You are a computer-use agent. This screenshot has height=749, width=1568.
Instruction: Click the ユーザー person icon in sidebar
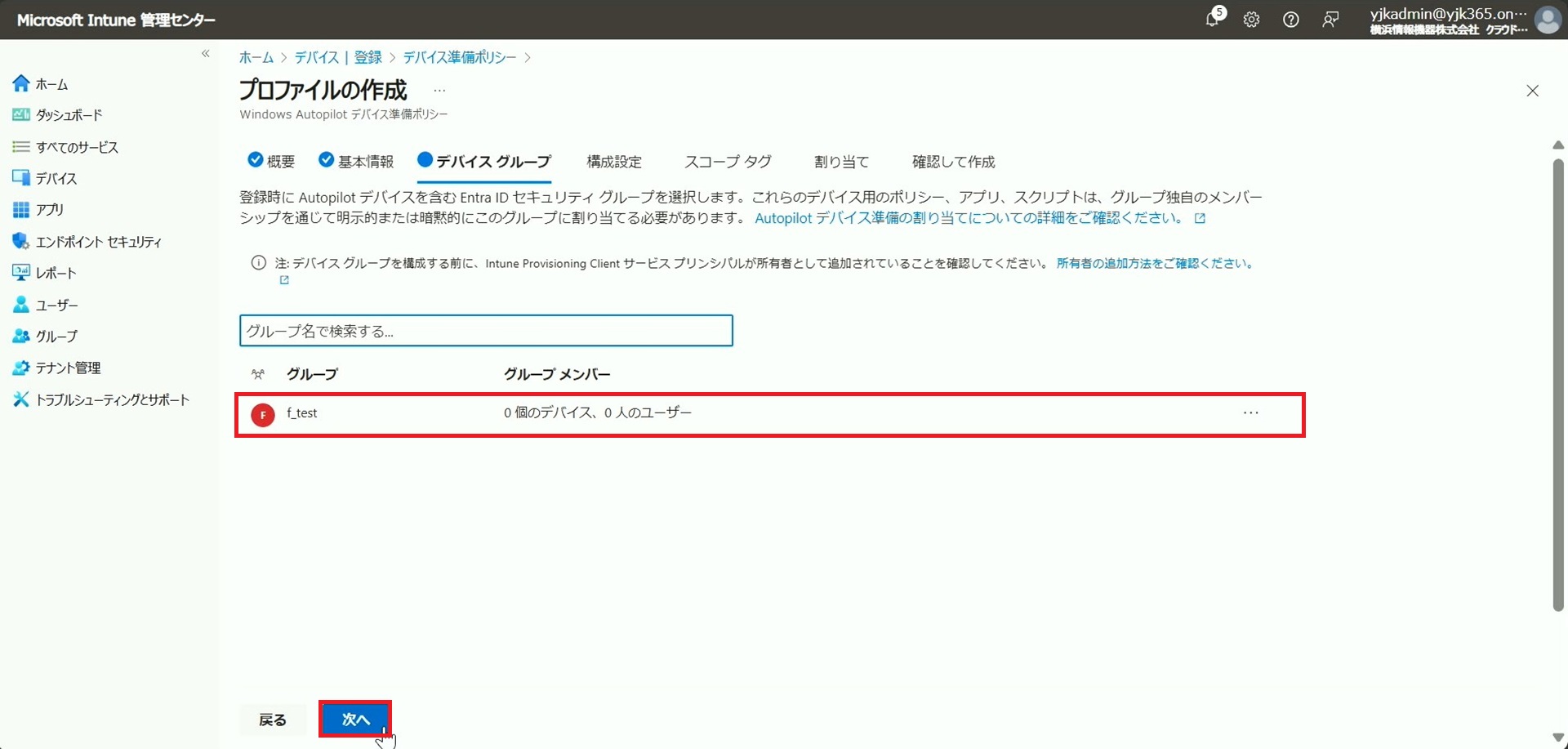click(x=21, y=305)
